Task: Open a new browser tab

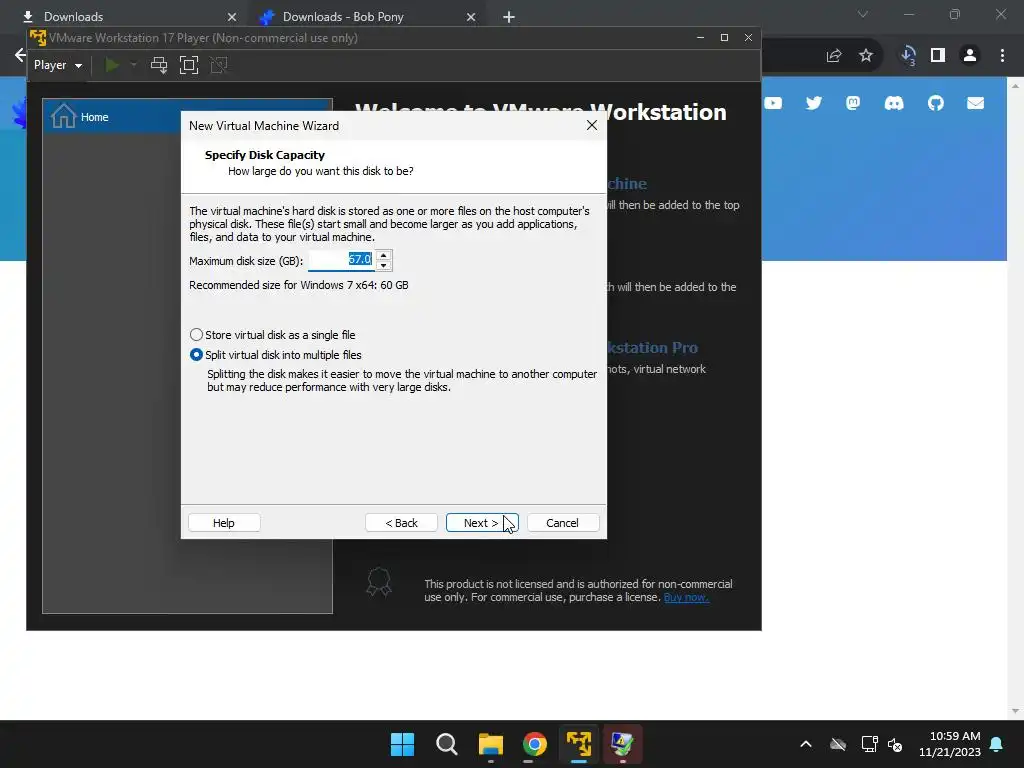Action: tap(509, 17)
